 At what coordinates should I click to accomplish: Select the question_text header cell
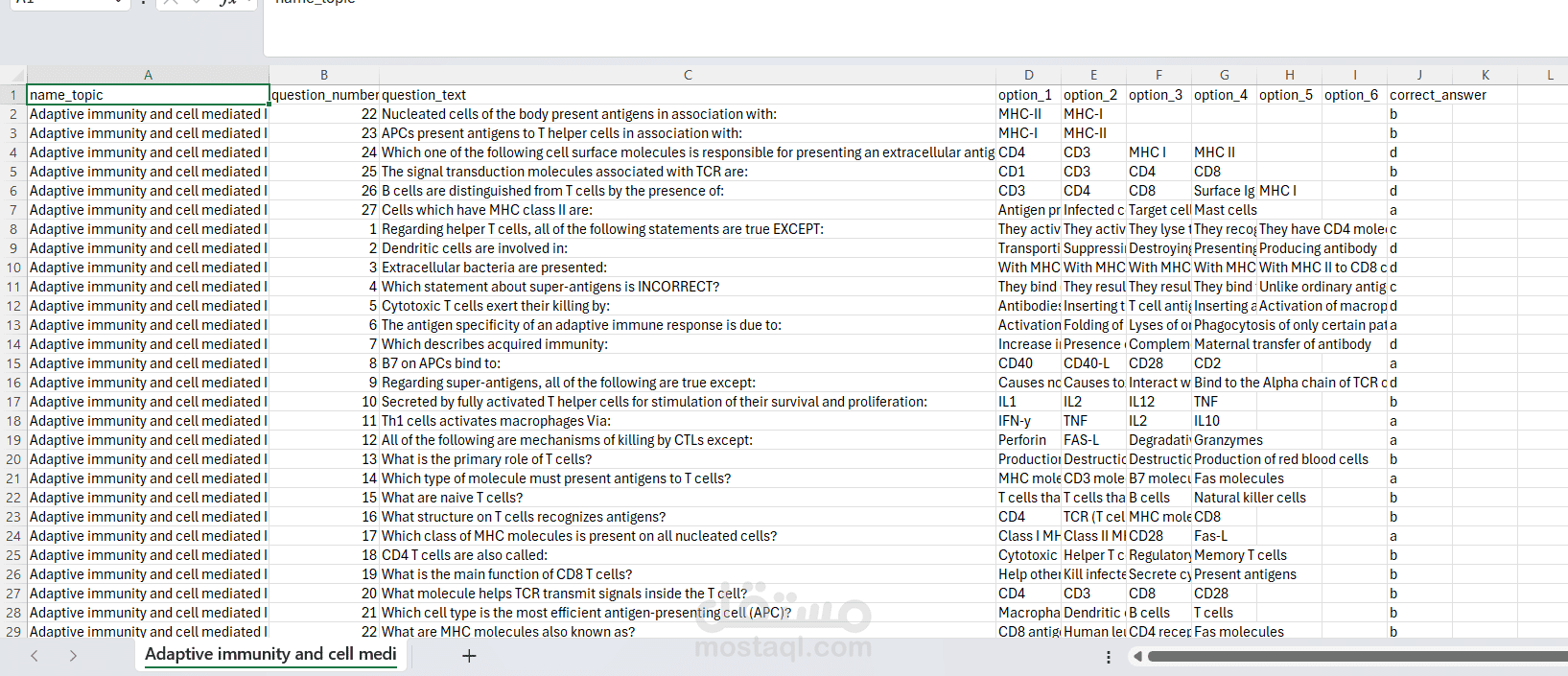(688, 95)
